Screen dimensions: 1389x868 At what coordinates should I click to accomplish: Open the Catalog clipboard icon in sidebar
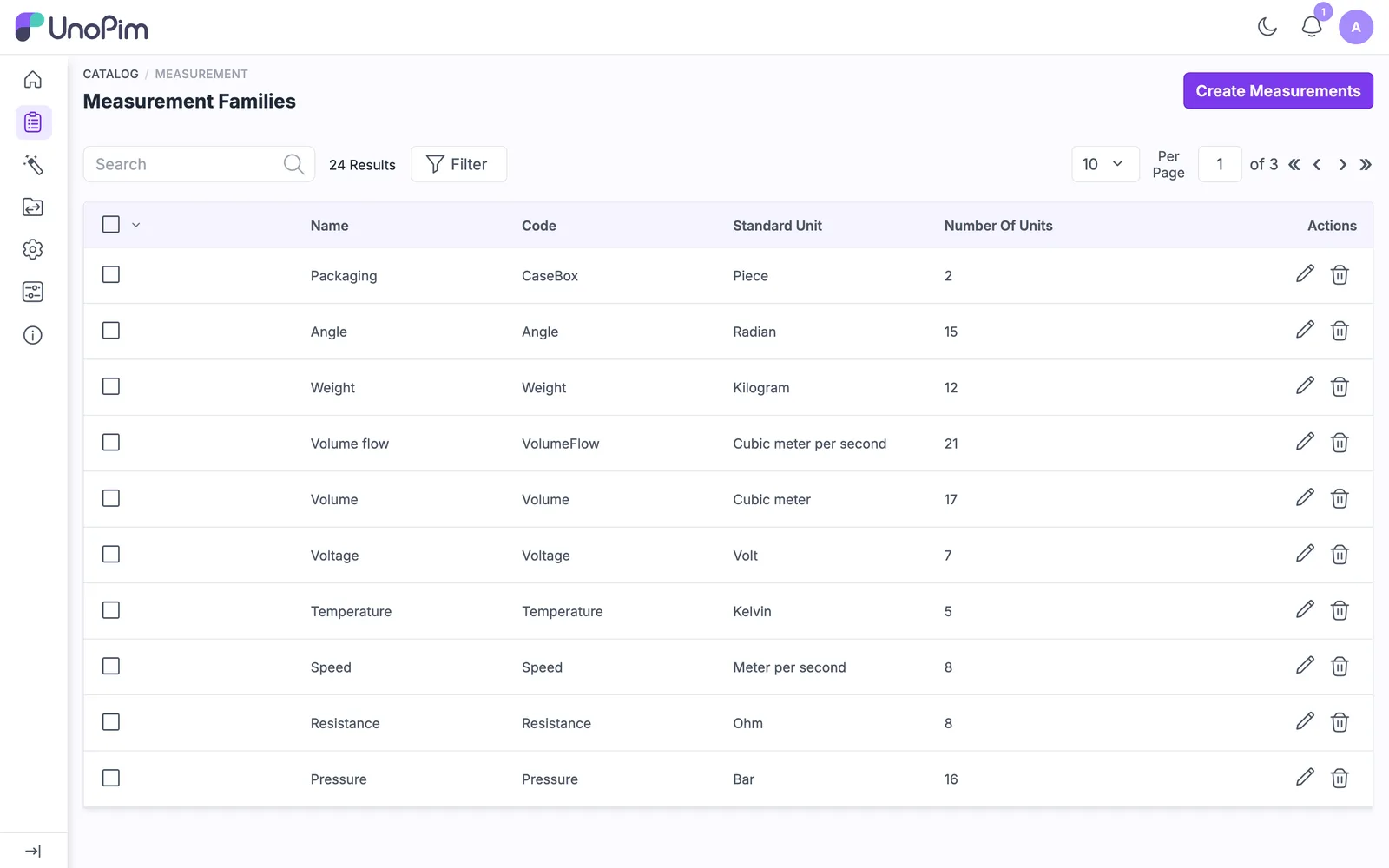(33, 122)
